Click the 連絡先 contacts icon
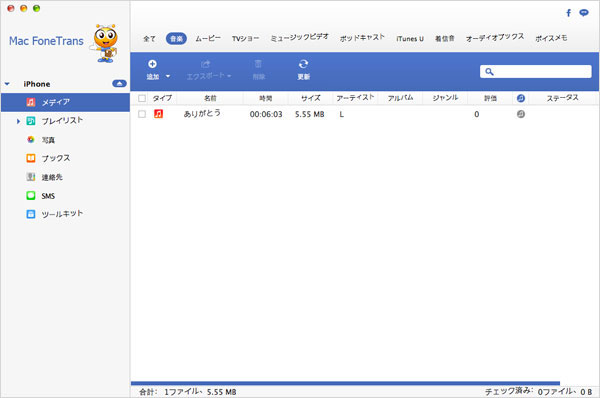 pyautogui.click(x=31, y=177)
